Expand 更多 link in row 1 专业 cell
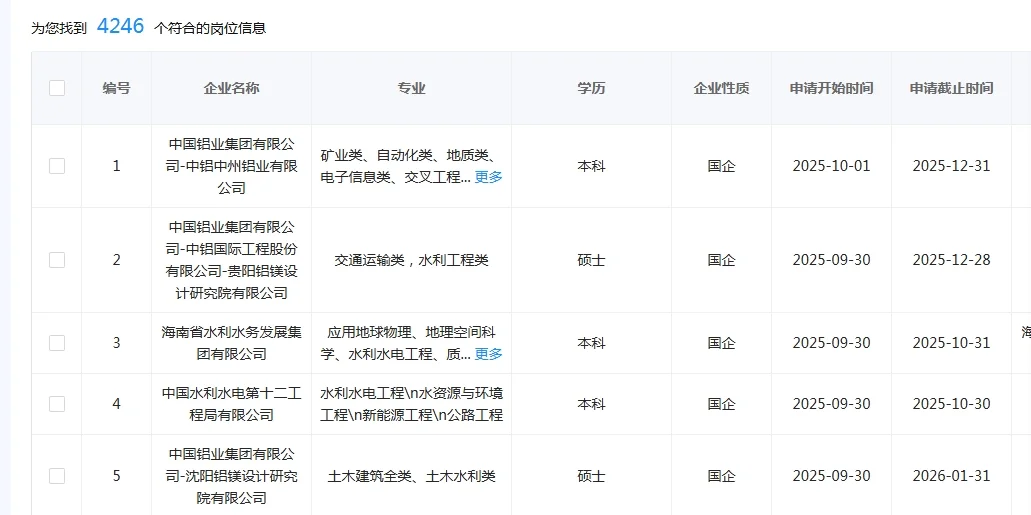 click(x=489, y=177)
